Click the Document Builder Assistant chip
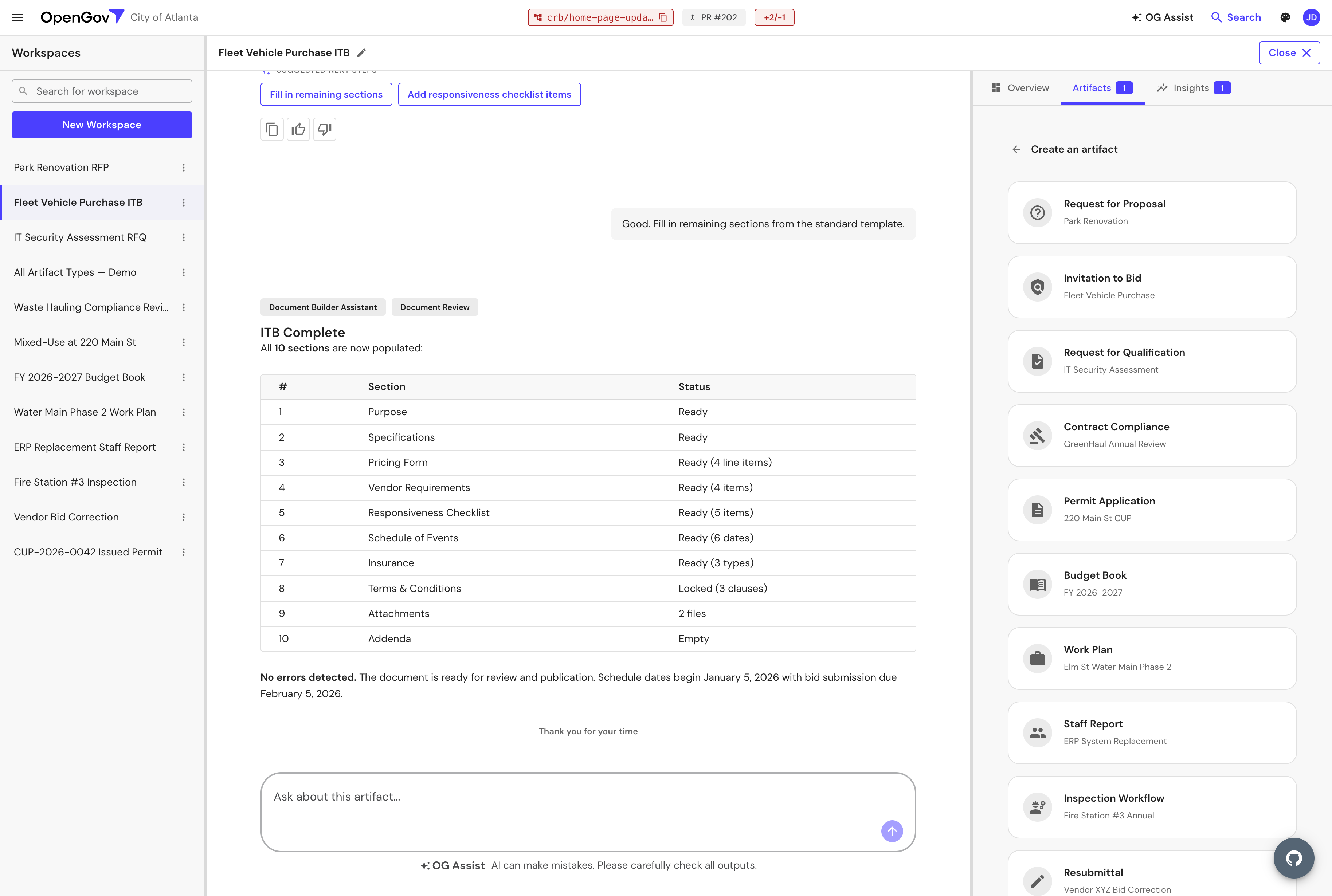Image resolution: width=1332 pixels, height=896 pixels. coord(323,307)
